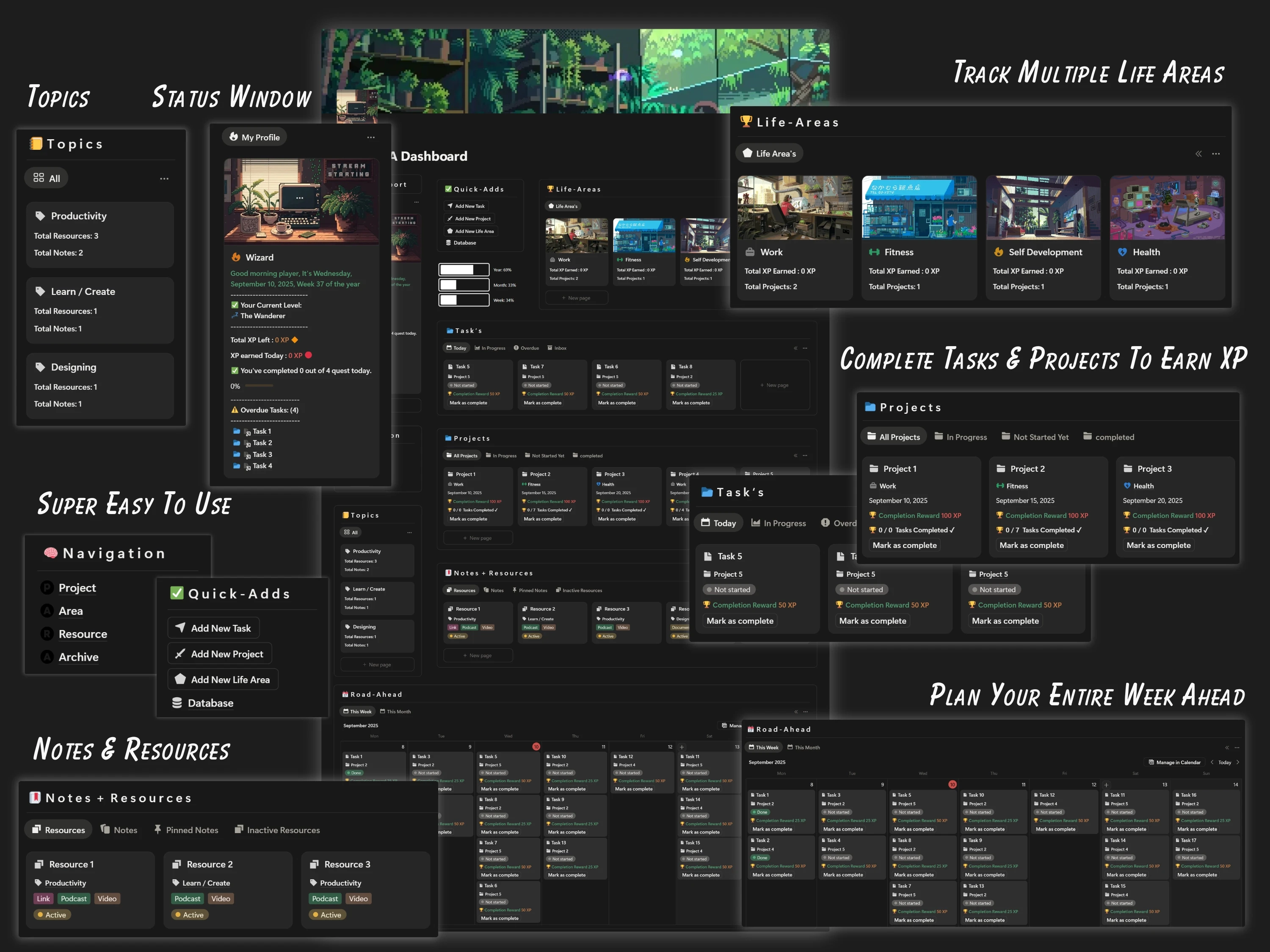
Task: Click the resource icon on enlarged Resource 2 card
Action: pyautogui.click(x=177, y=864)
